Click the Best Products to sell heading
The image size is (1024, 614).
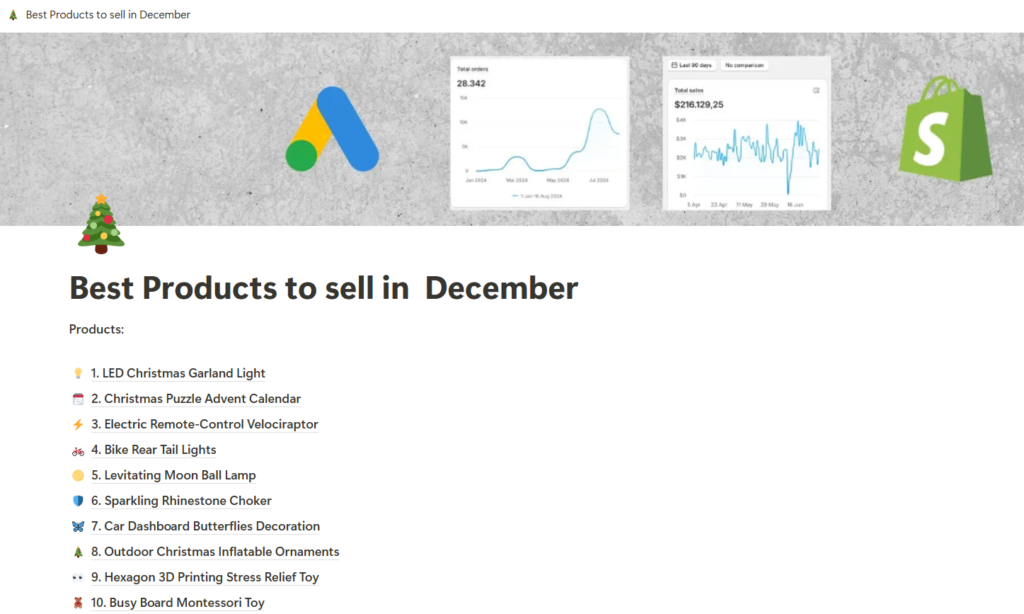[x=323, y=288]
